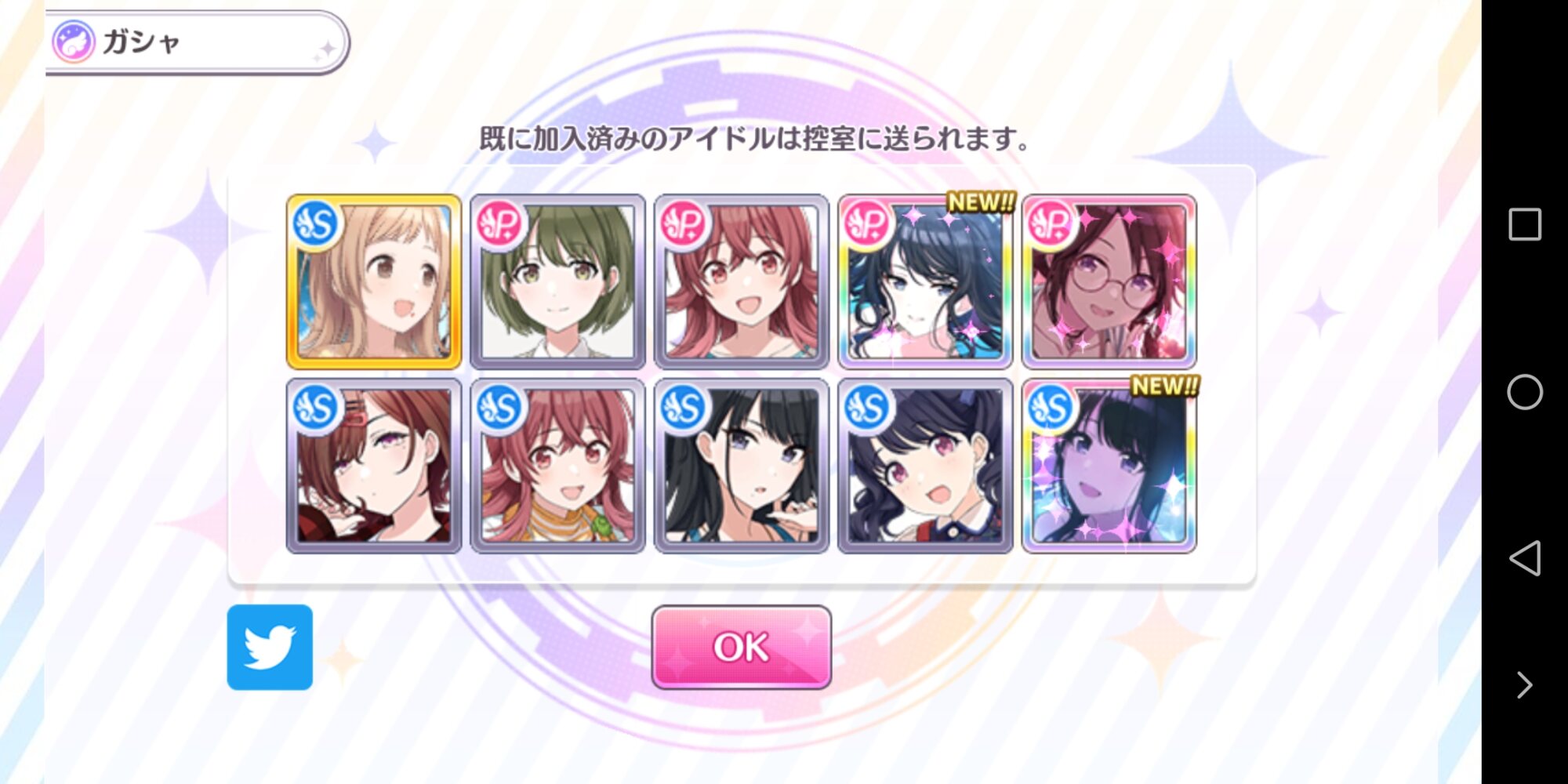Open the NEW rainbow-framed idol card in bottom row

coord(1109,466)
